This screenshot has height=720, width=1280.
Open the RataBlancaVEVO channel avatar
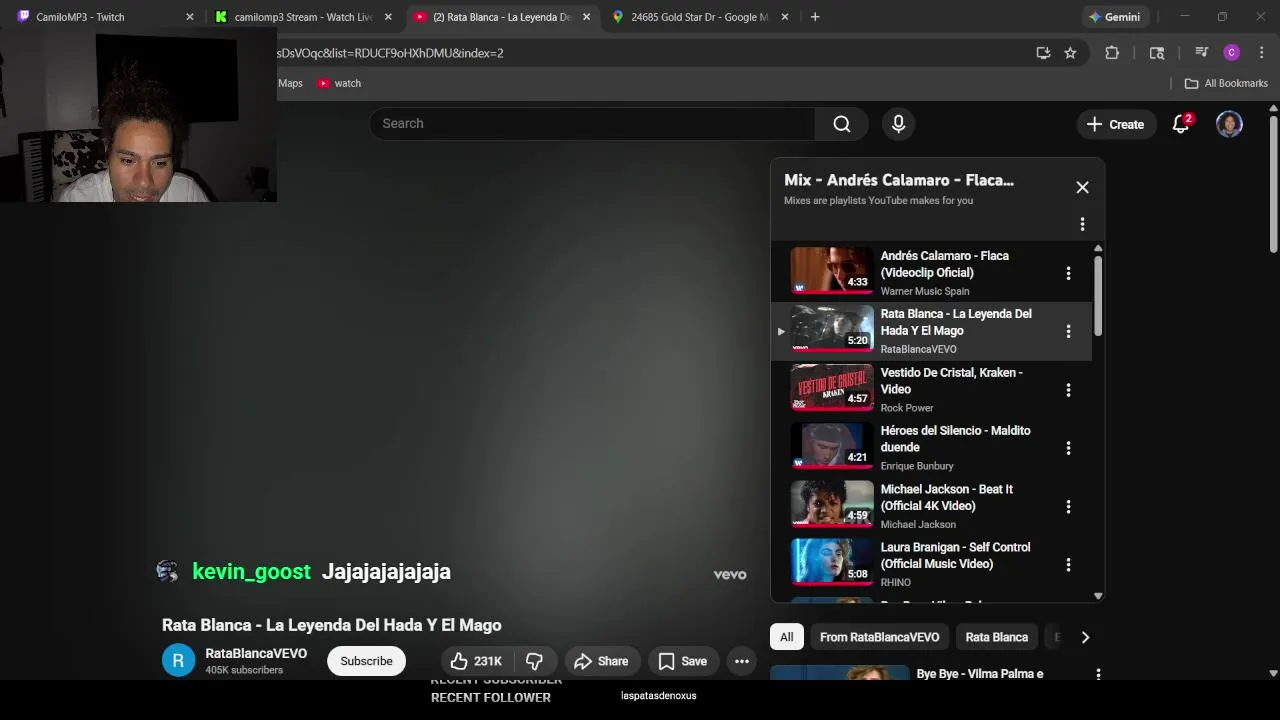coord(179,660)
